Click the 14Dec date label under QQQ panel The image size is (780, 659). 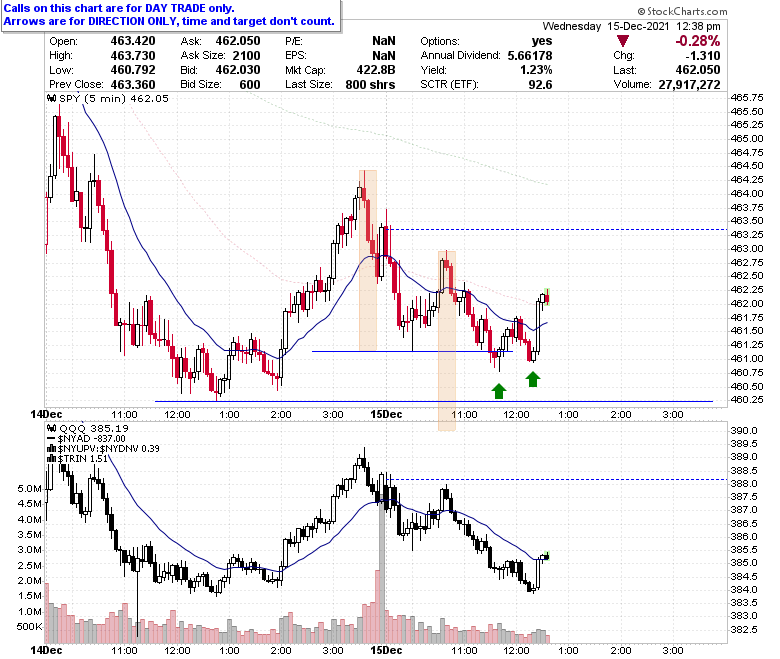pos(46,651)
